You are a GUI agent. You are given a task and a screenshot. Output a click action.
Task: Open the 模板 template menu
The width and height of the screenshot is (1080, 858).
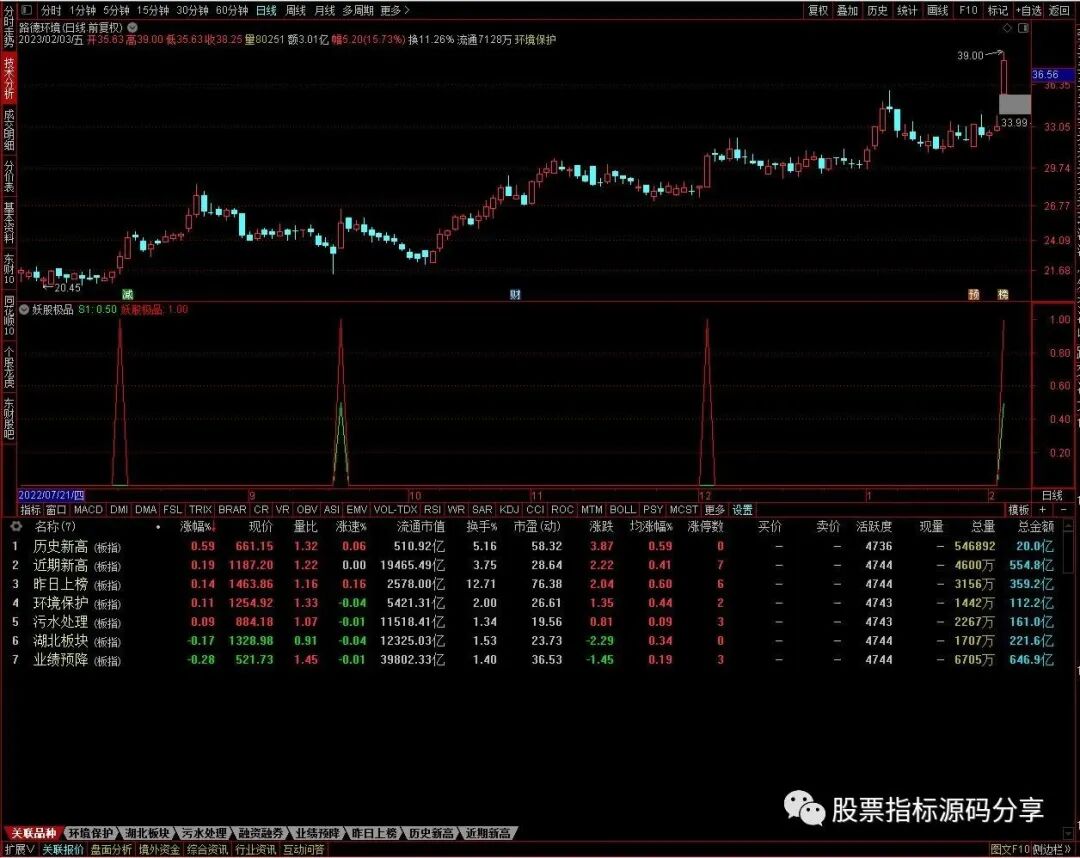(x=1019, y=510)
